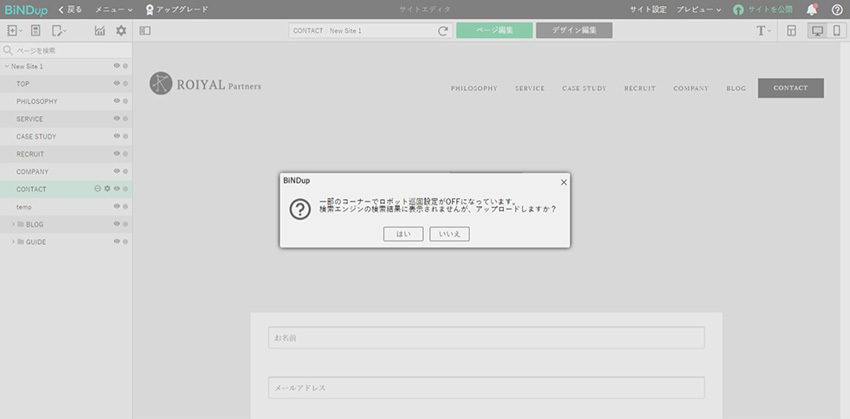
Task: Click the はい button in the dialog
Action: coord(403,233)
